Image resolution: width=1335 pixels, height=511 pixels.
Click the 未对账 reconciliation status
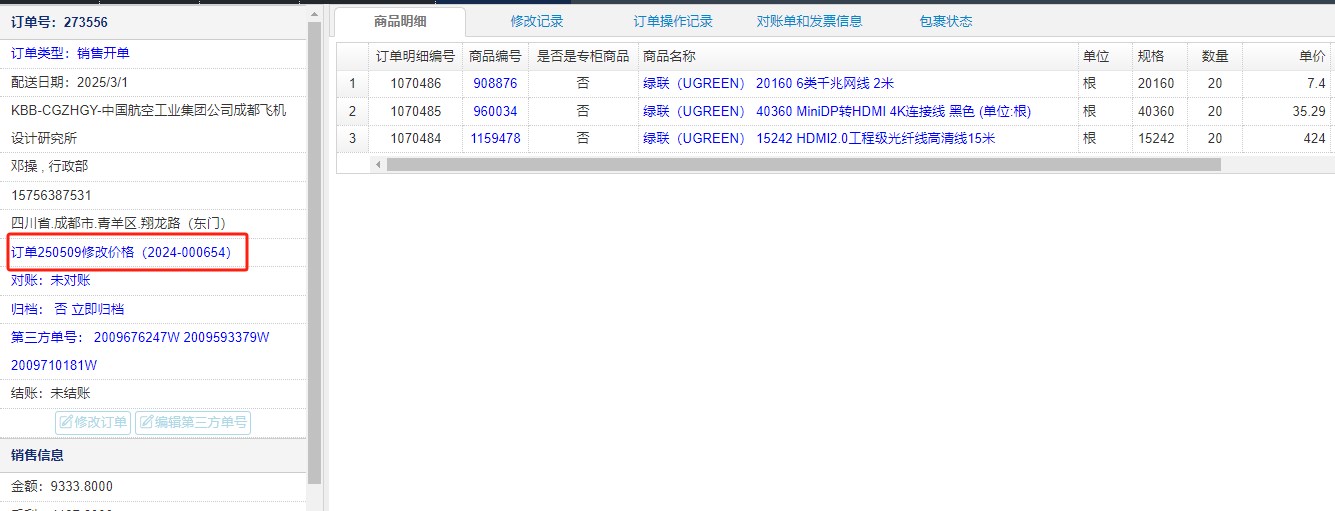pyautogui.click(x=70, y=280)
